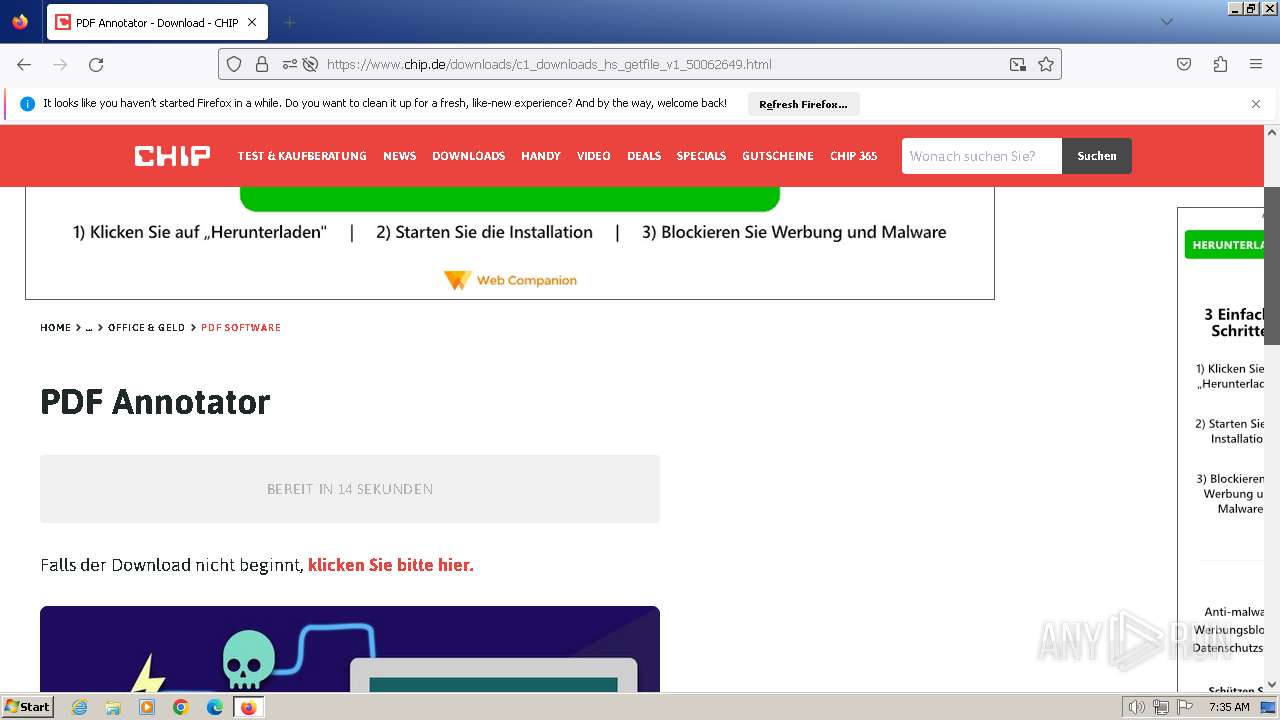This screenshot has width=1280, height=720.
Task: Click the 7:35 AM clock
Action: tap(1229, 707)
